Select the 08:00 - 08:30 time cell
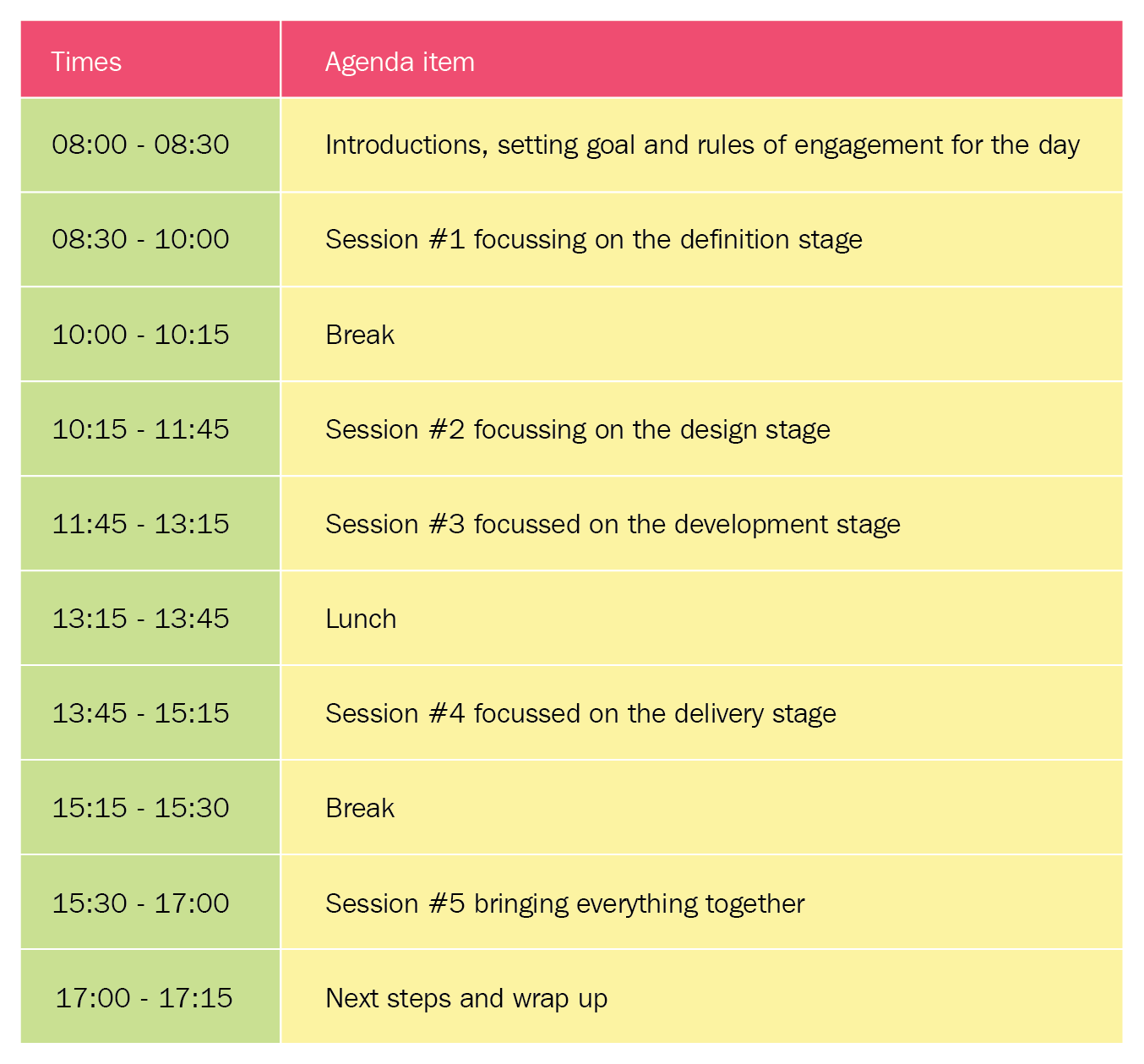Viewport: 1144px width, 1064px height. [x=140, y=145]
